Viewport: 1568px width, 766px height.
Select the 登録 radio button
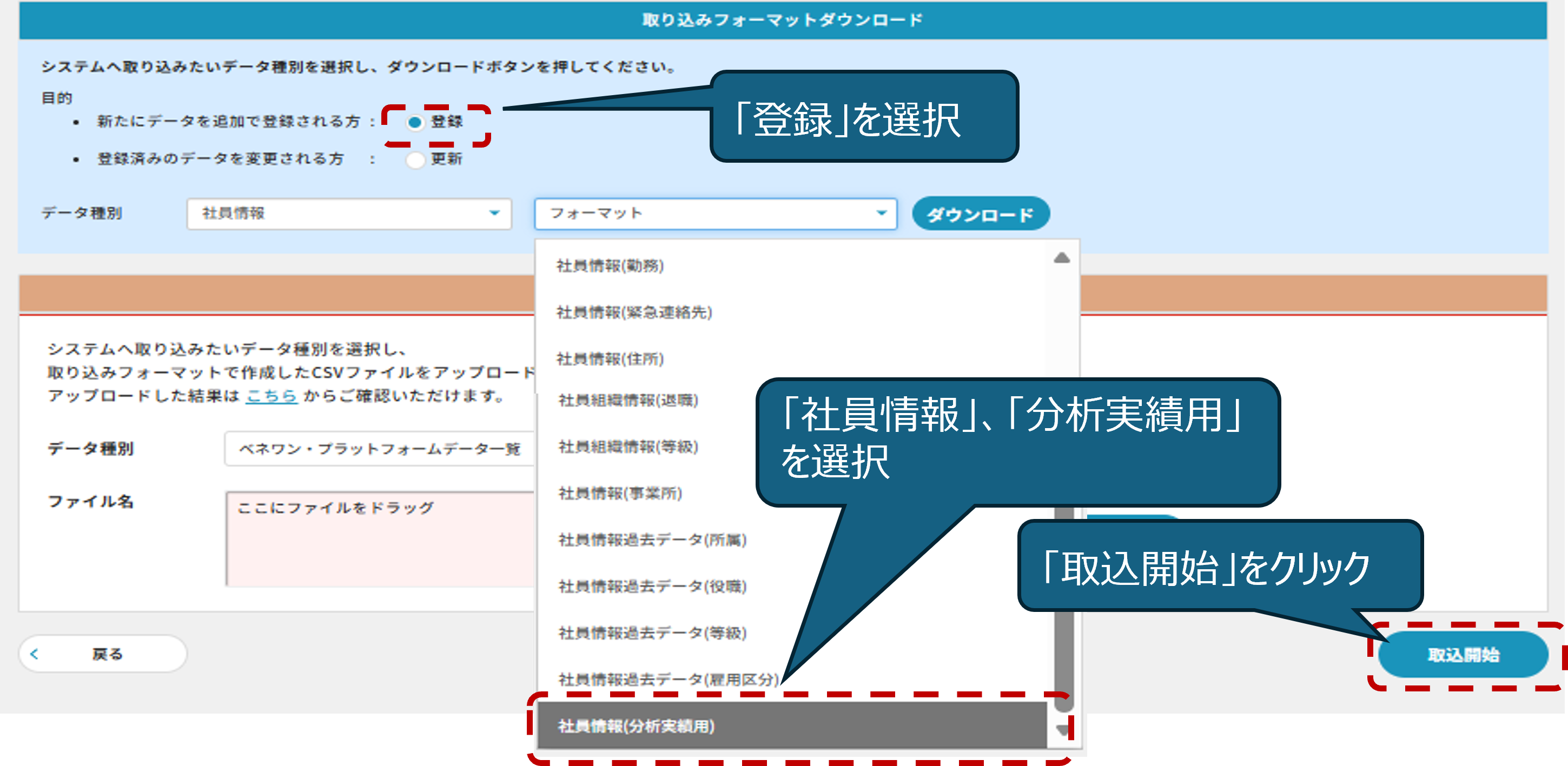coord(415,122)
